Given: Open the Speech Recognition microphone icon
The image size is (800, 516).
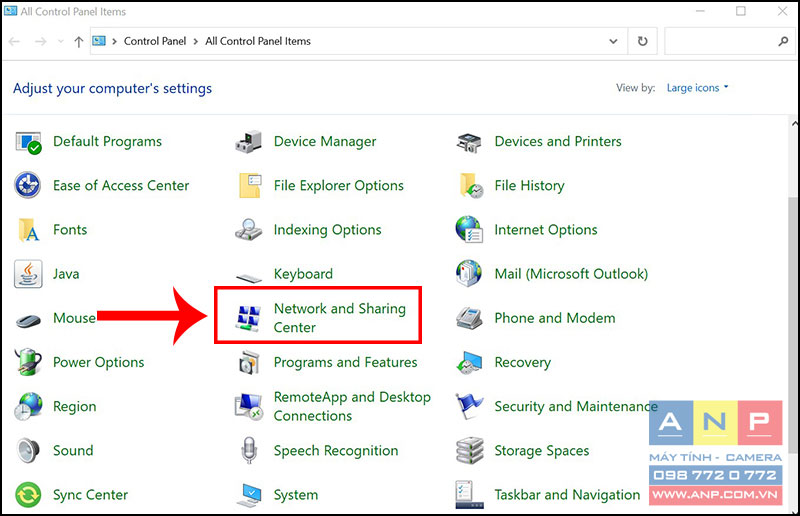Looking at the screenshot, I should point(248,451).
